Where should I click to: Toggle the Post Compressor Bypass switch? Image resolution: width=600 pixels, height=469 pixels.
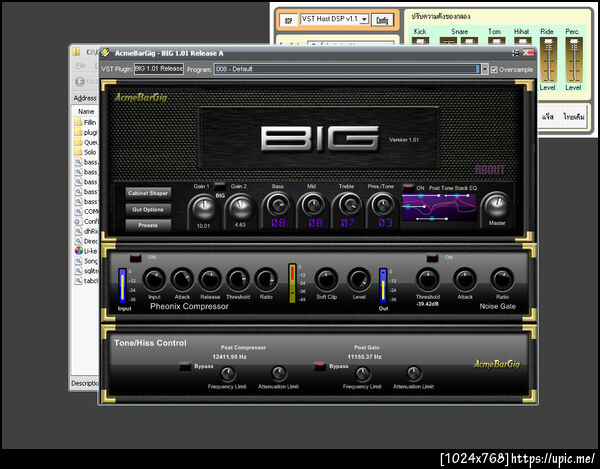[185, 366]
